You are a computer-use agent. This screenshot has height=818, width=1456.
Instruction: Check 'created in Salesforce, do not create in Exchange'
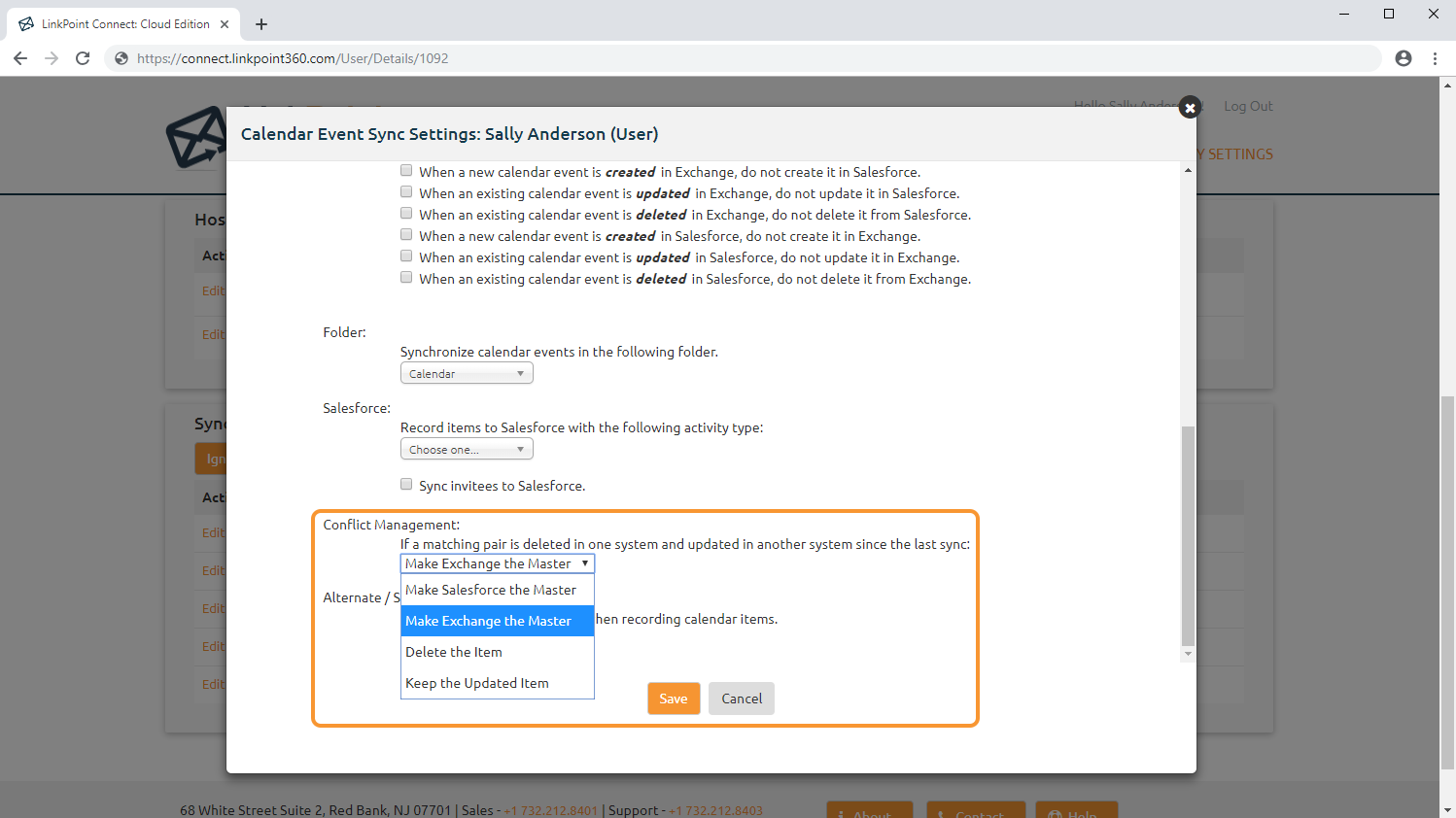[406, 235]
